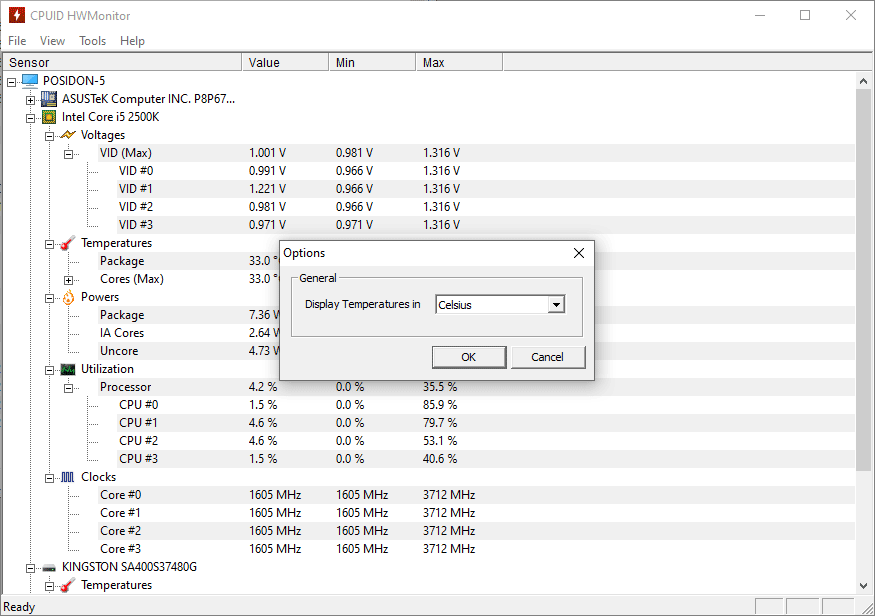Confirm the Options dialog with OK
The image size is (875, 616).
pyautogui.click(x=469, y=357)
